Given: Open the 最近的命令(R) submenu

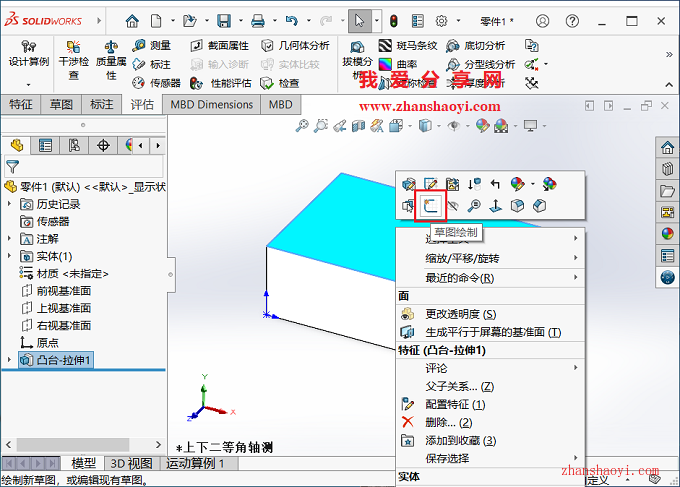Looking at the screenshot, I should [490, 278].
